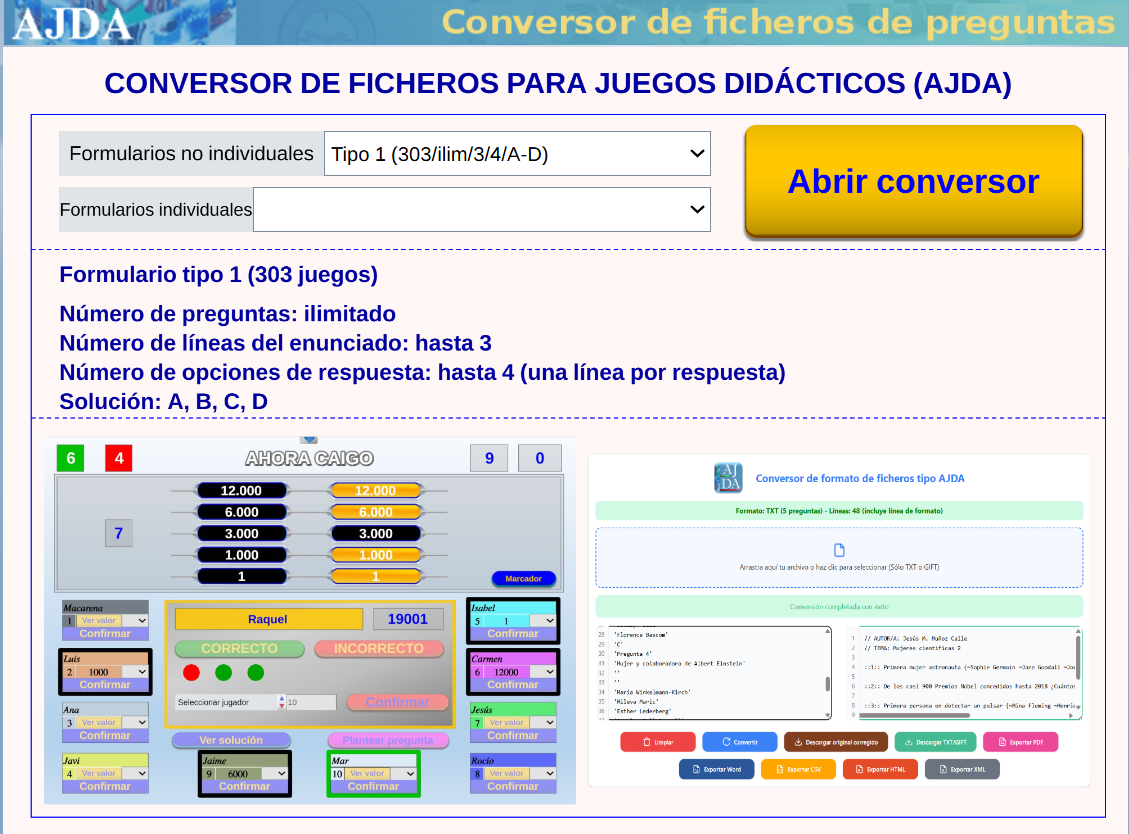Click the Ver solución button

click(231, 740)
